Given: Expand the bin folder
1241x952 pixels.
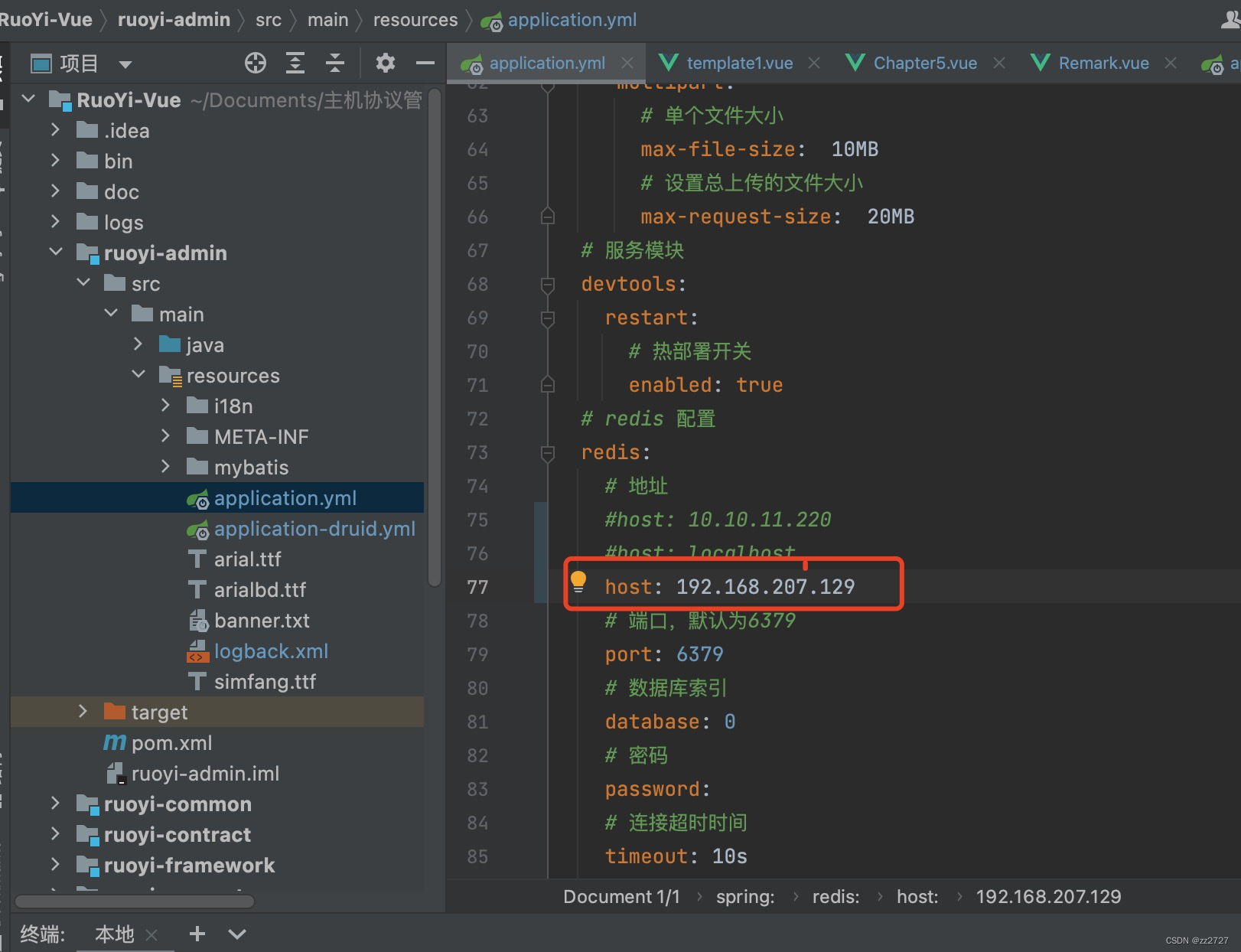Looking at the screenshot, I should click(x=55, y=160).
